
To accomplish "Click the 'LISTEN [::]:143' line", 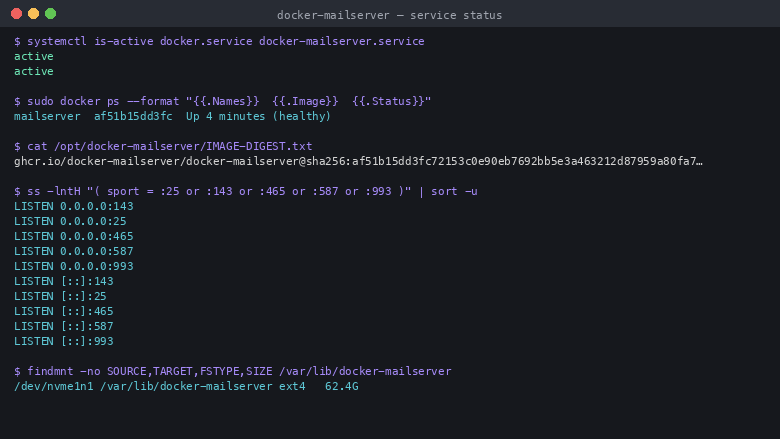I will pyautogui.click(x=64, y=281).
